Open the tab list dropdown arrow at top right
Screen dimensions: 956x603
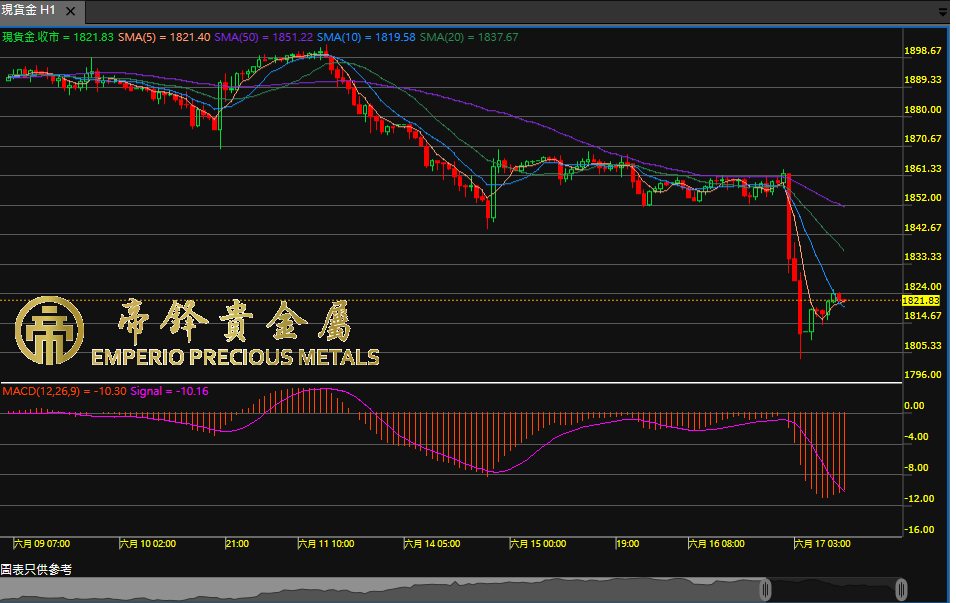coord(942,13)
